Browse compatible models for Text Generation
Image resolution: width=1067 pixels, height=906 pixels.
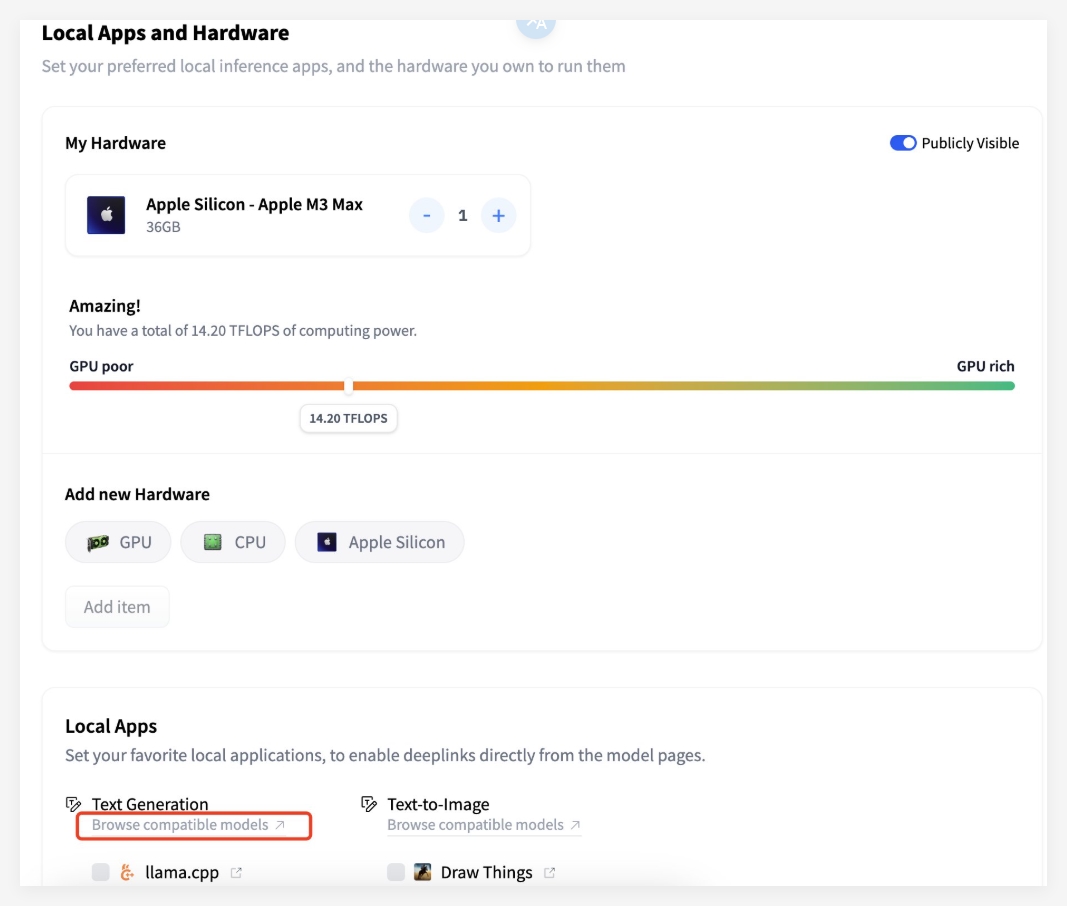tap(188, 825)
